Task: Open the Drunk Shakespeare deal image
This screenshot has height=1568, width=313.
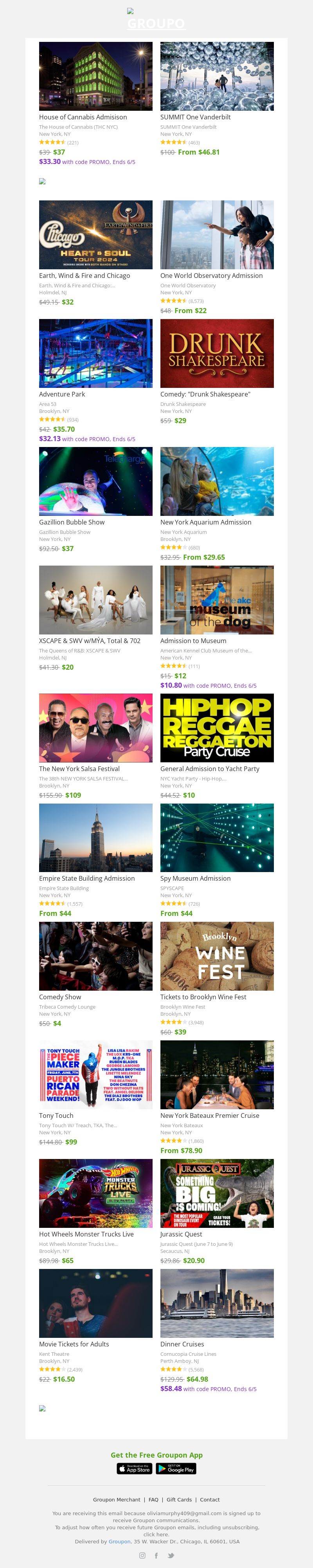Action: tap(217, 354)
